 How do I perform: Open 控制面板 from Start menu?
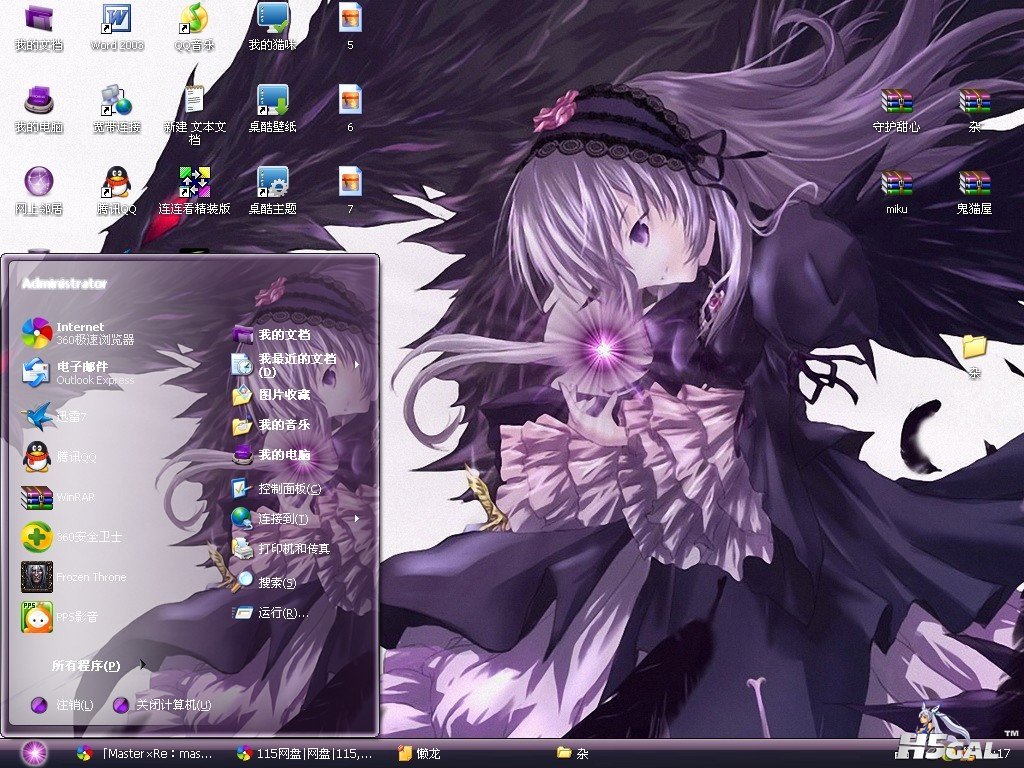(288, 489)
